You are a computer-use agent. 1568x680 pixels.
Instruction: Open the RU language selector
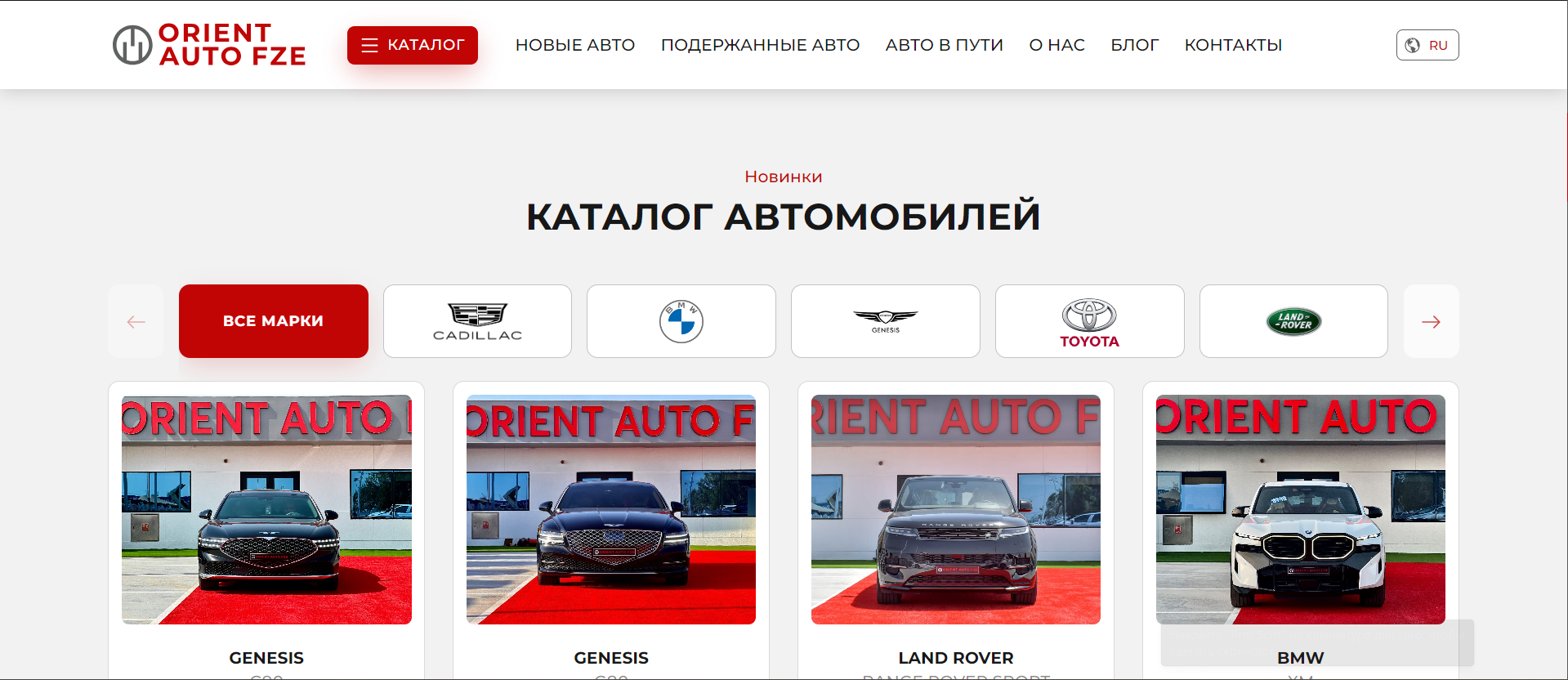(x=1427, y=45)
